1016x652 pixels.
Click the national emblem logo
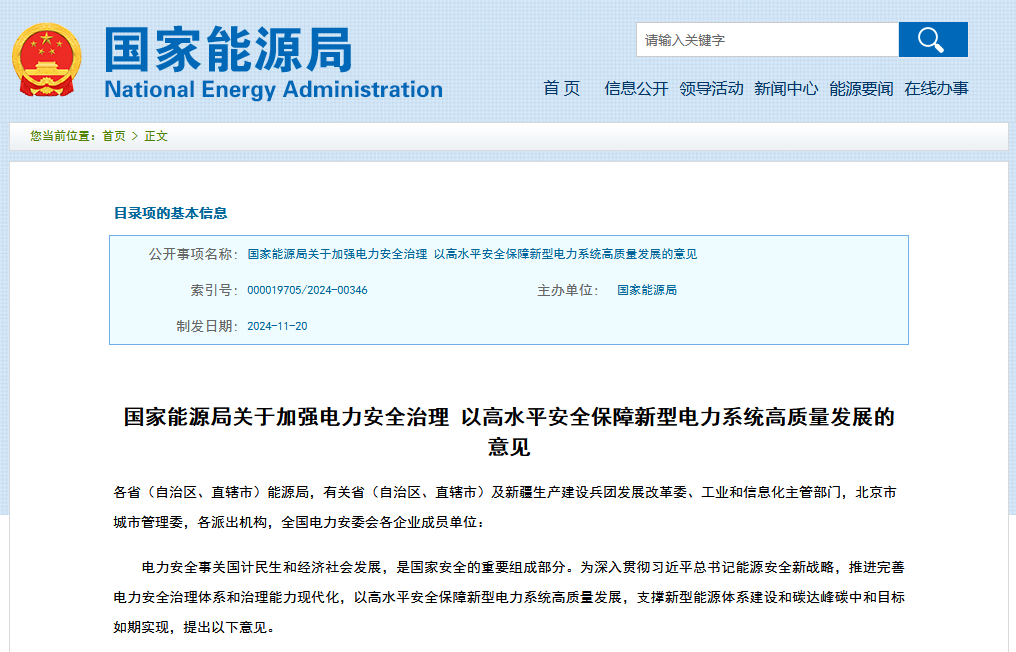(x=47, y=61)
